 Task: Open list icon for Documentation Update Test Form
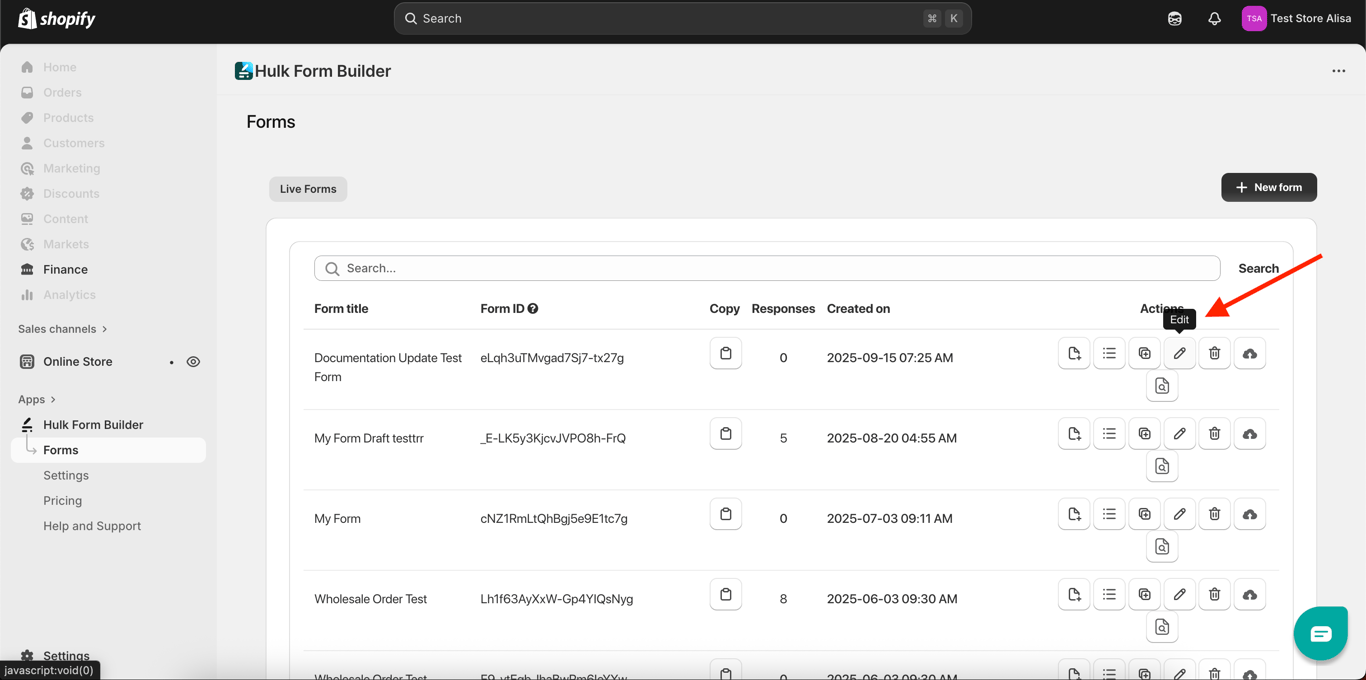click(x=1109, y=353)
